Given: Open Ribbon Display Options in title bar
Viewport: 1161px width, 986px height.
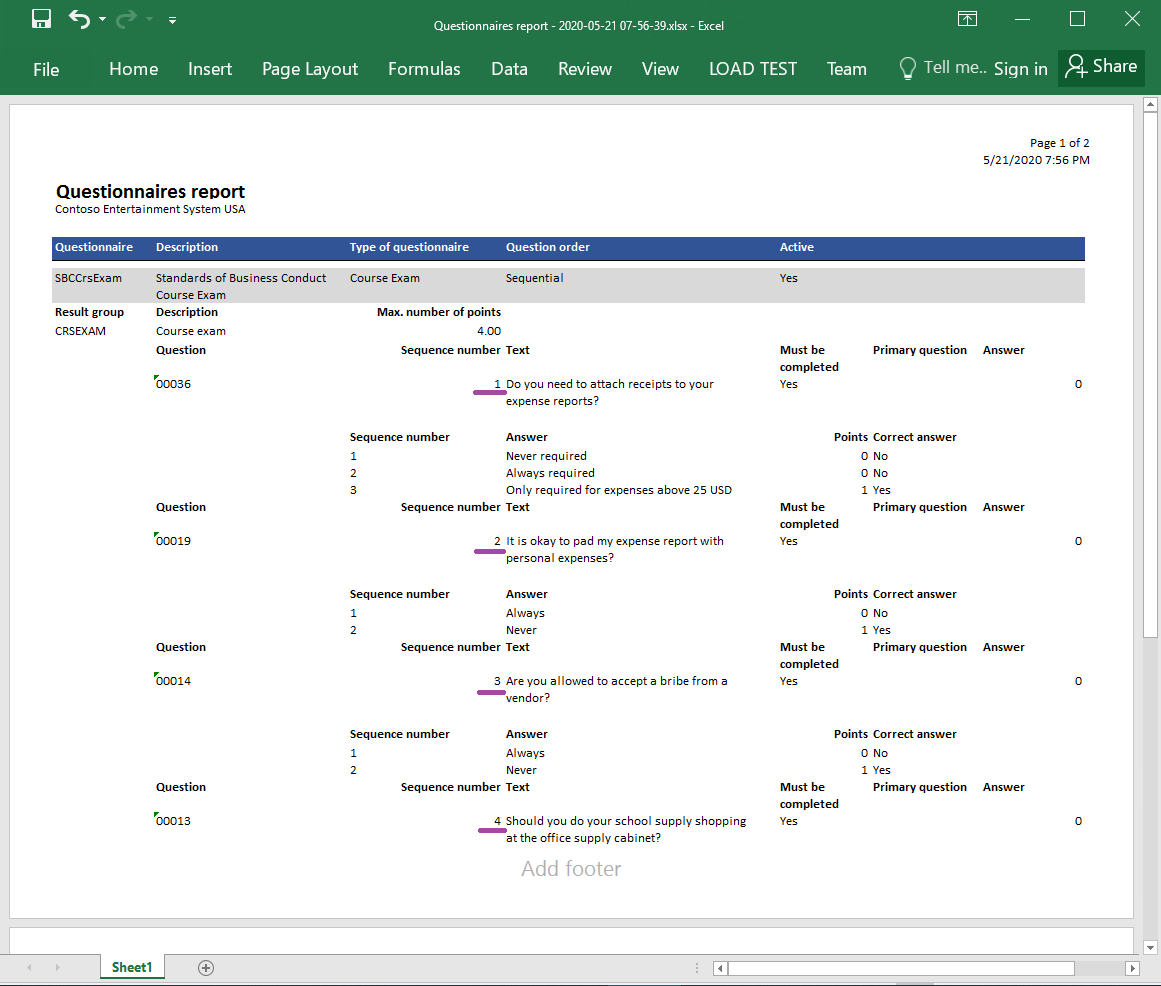Looking at the screenshot, I should click(x=966, y=19).
